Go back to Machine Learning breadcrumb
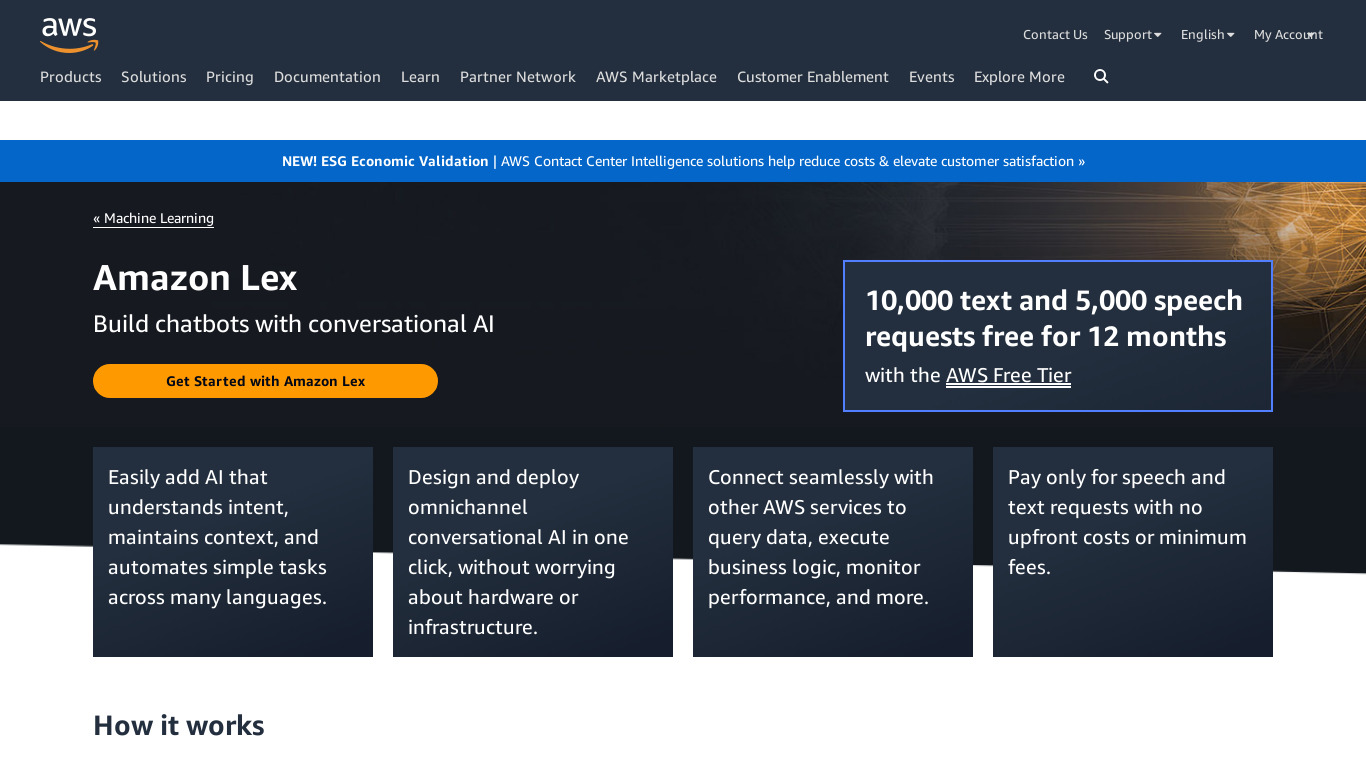The width and height of the screenshot is (1366, 768). (x=153, y=218)
